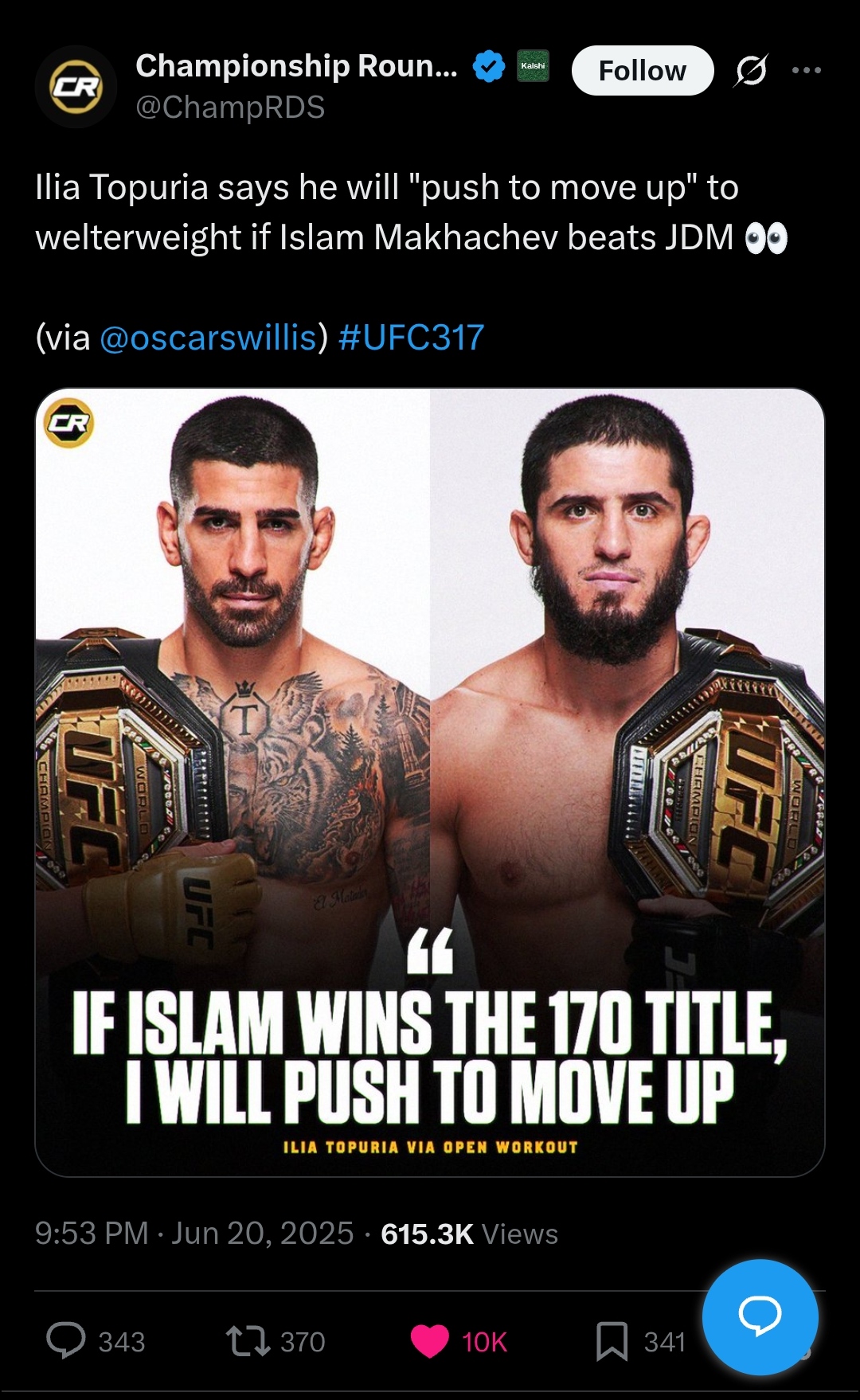Click the CR logo on the image
This screenshot has height=1400, width=860.
click(68, 423)
